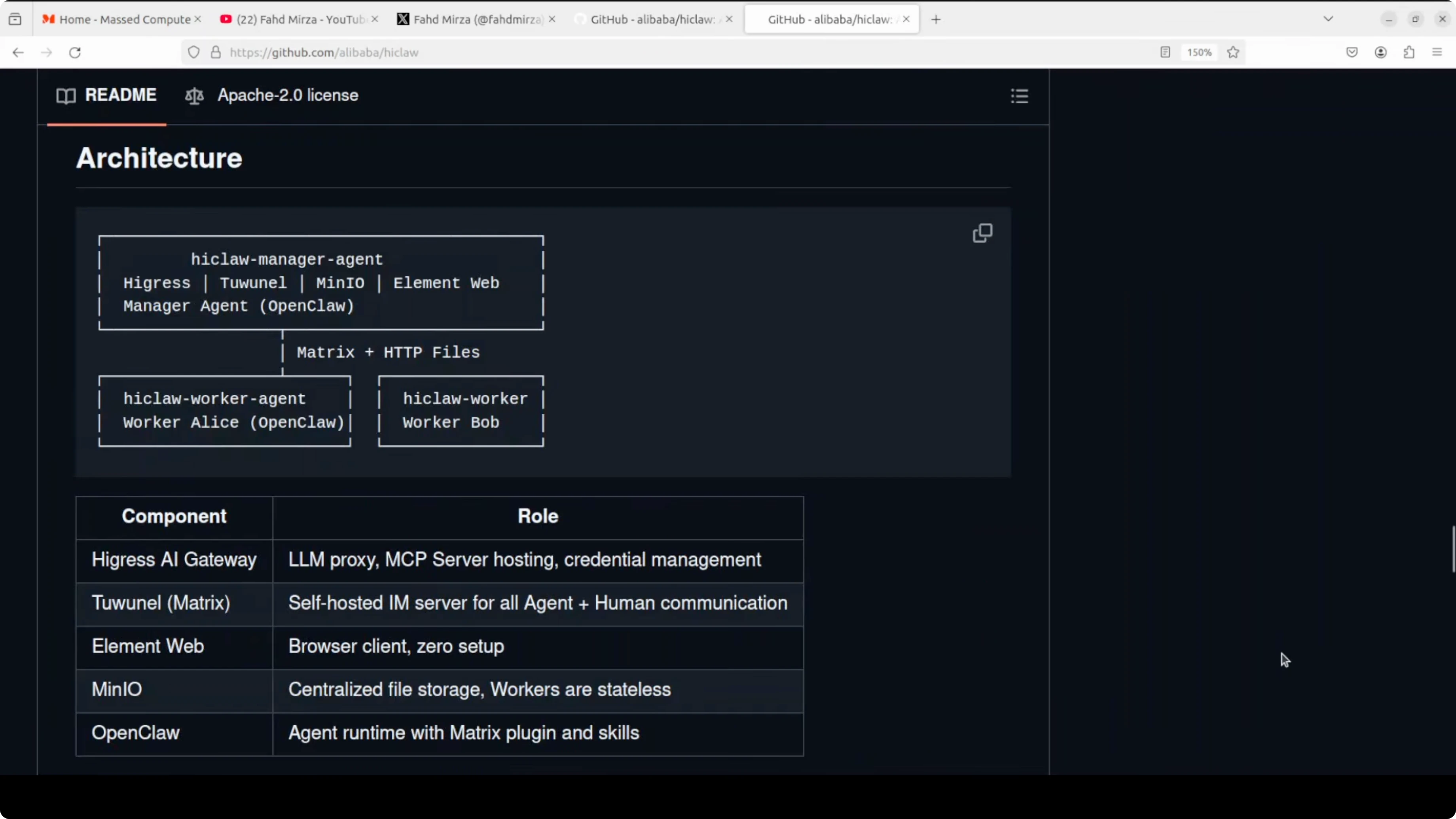Expand the current page zoom control
The image size is (1456, 819).
pyautogui.click(x=1198, y=52)
